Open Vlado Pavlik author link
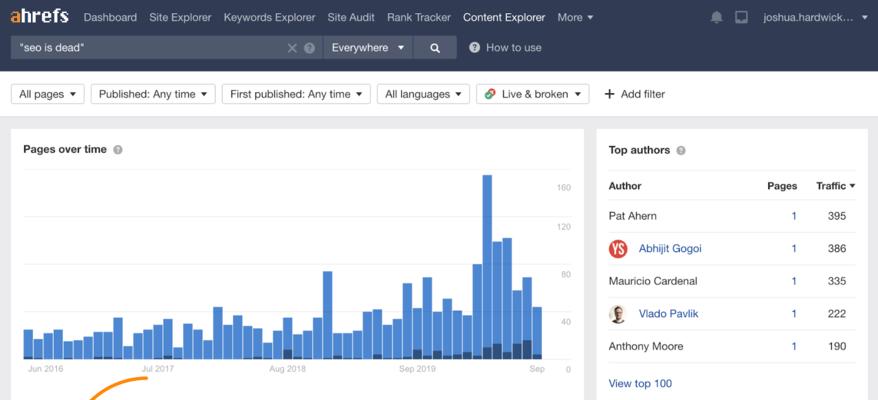The width and height of the screenshot is (878, 400). click(x=669, y=314)
